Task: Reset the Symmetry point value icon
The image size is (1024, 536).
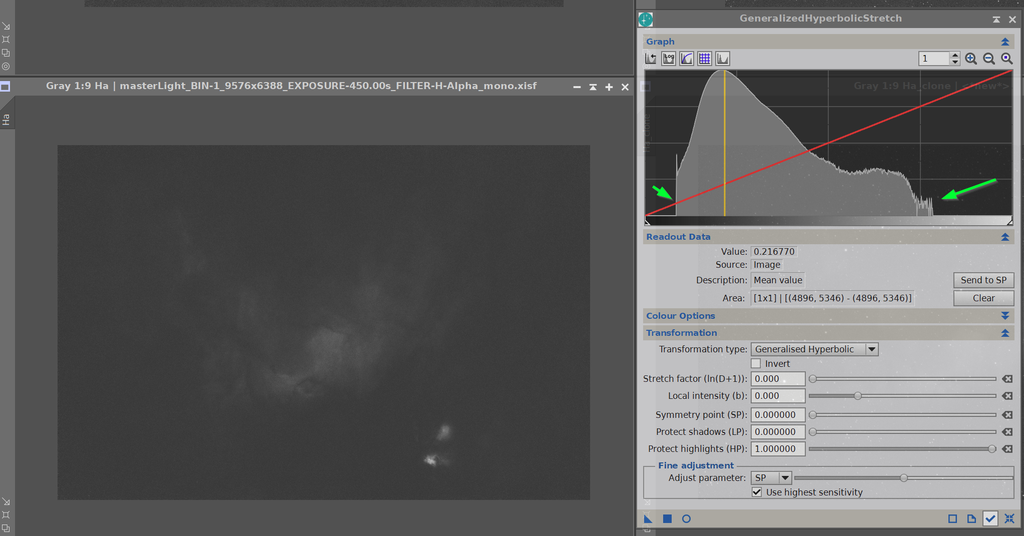Action: pos(1008,415)
